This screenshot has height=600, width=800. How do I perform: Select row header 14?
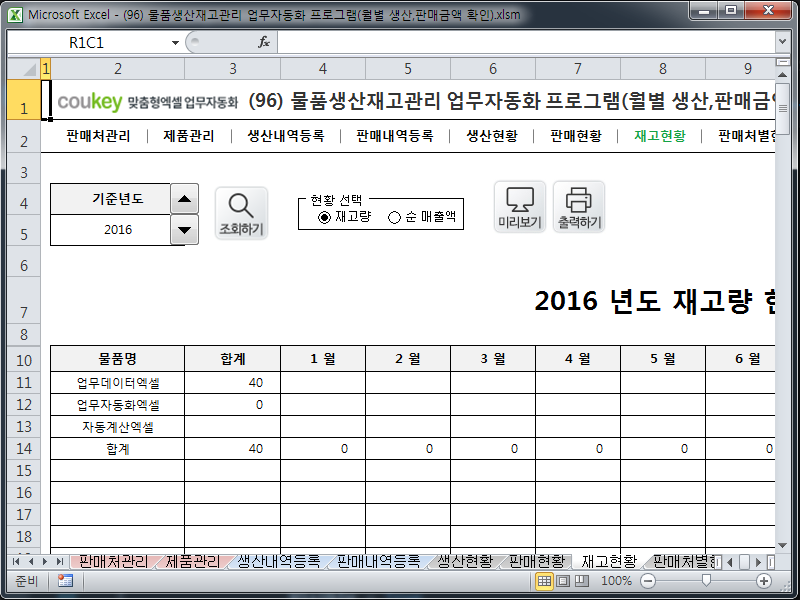tap(24, 448)
